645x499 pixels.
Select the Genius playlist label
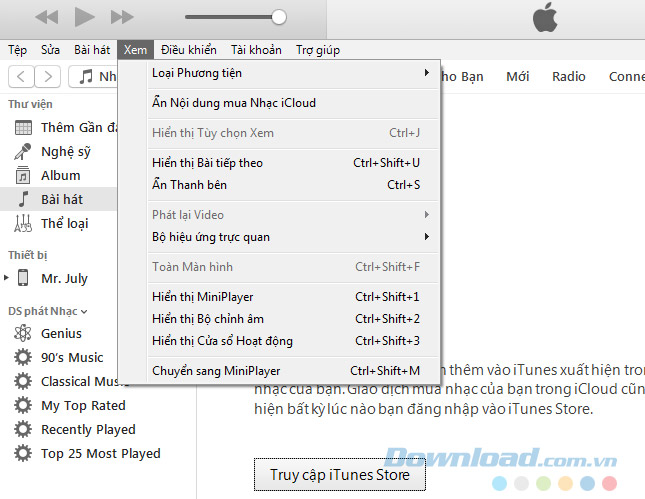61,333
